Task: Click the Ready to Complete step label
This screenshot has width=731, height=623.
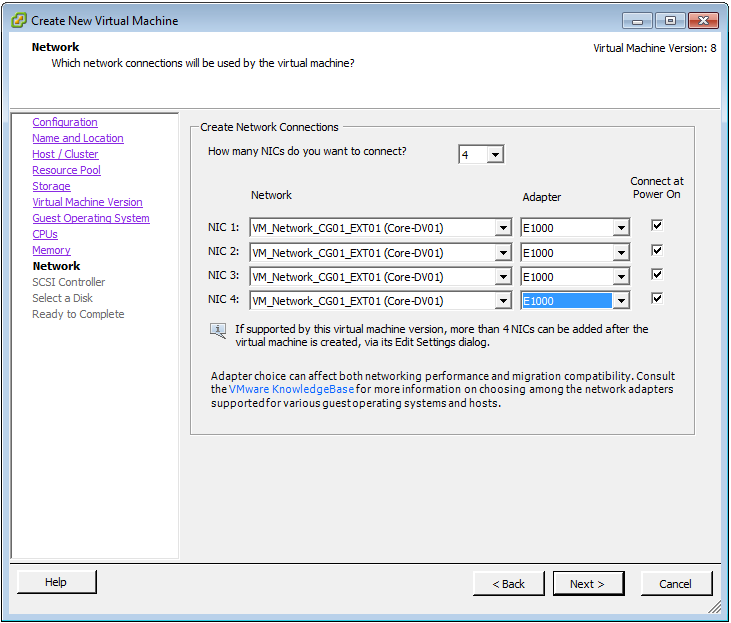Action: [78, 314]
